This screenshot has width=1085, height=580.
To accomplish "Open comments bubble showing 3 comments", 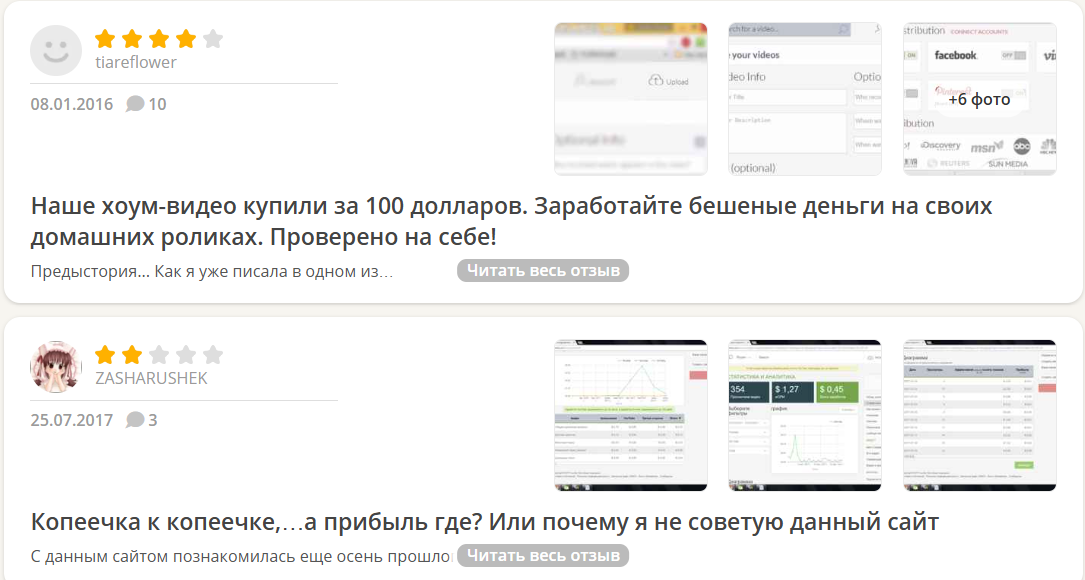I will coord(142,420).
